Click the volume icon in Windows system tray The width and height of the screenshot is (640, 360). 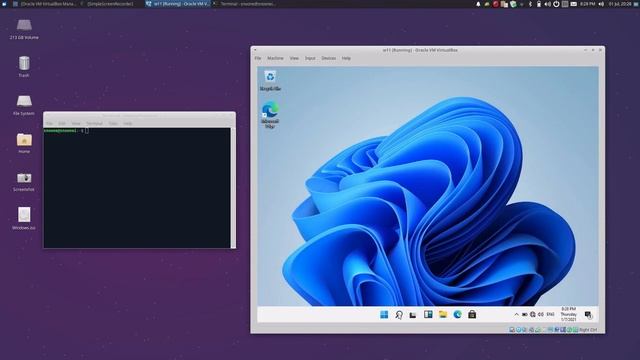click(x=541, y=315)
